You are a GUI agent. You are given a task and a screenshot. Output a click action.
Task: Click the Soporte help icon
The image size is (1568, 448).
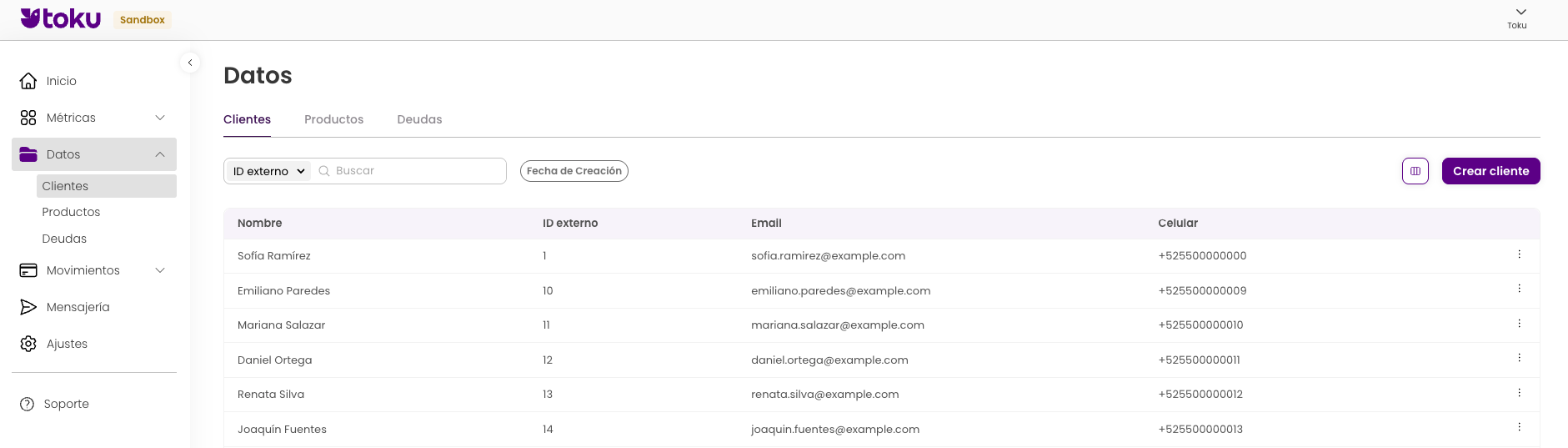[28, 404]
